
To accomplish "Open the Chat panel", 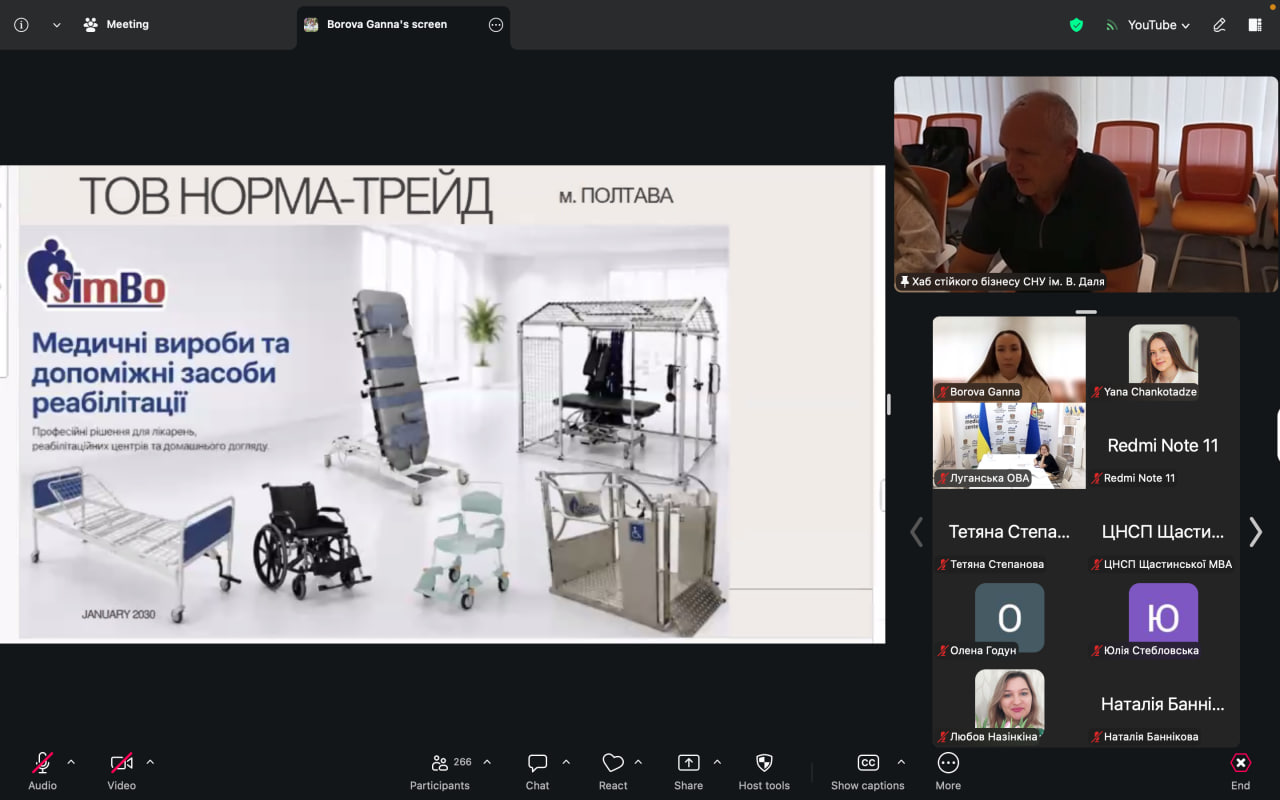I will 537,771.
